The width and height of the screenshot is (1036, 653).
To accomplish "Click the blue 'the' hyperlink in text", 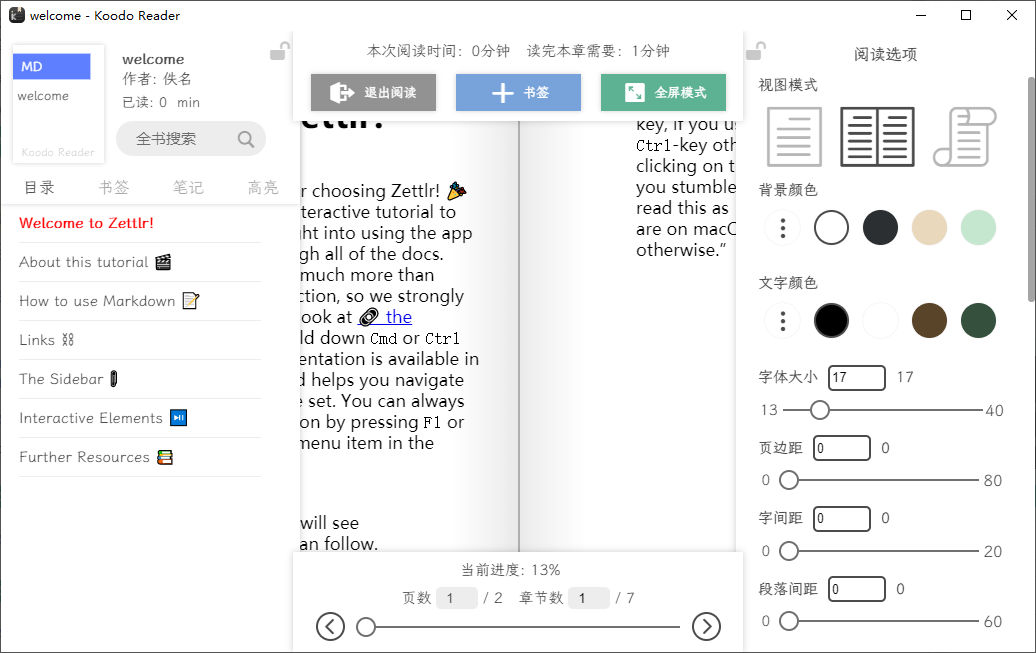I will coord(397,316).
